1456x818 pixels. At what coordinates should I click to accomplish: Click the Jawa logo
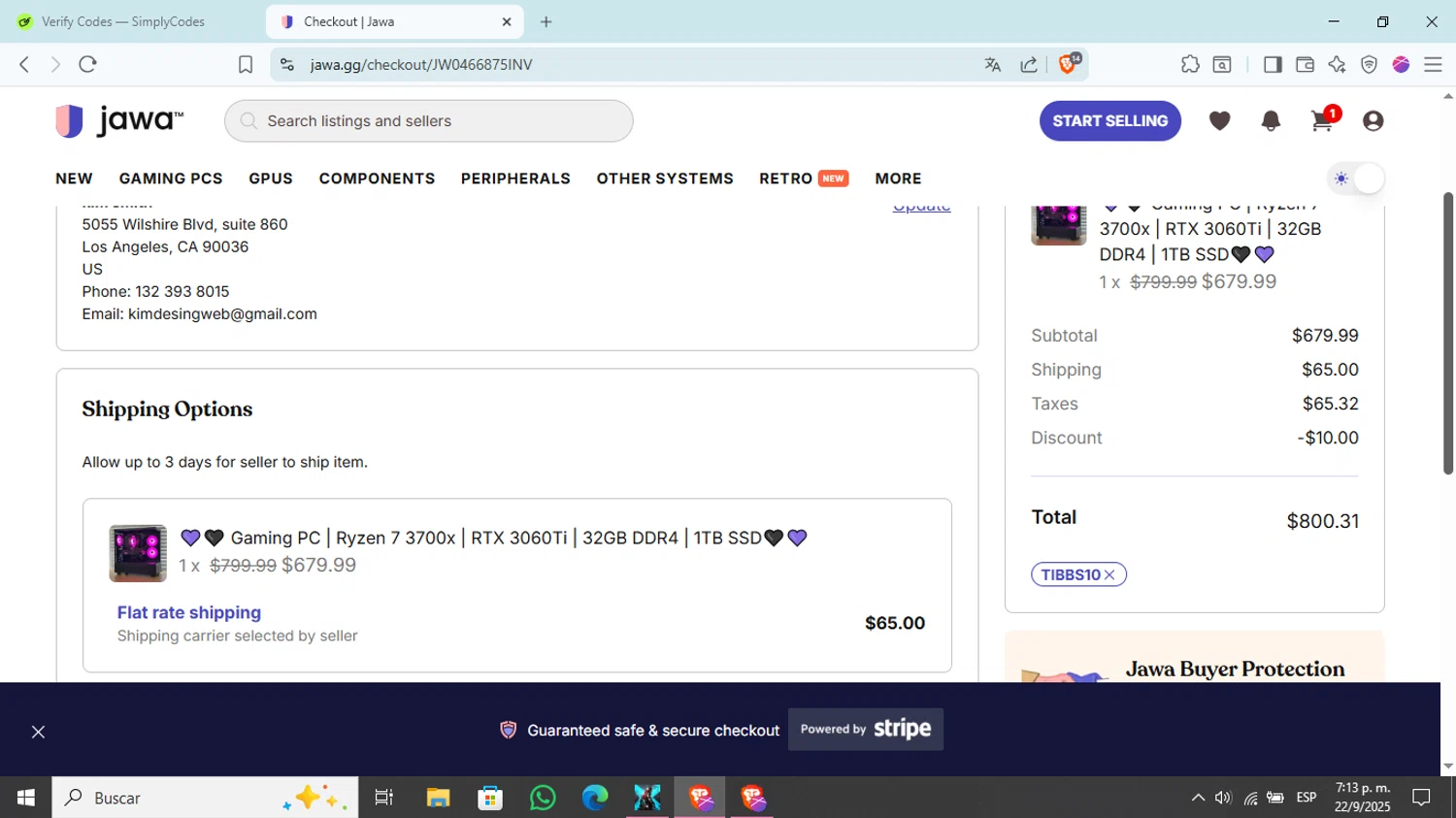coord(118,120)
